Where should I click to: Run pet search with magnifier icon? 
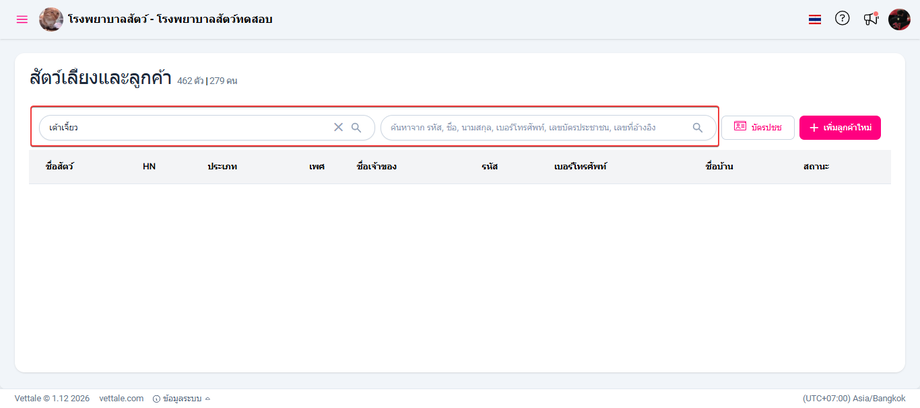pyautogui.click(x=356, y=127)
